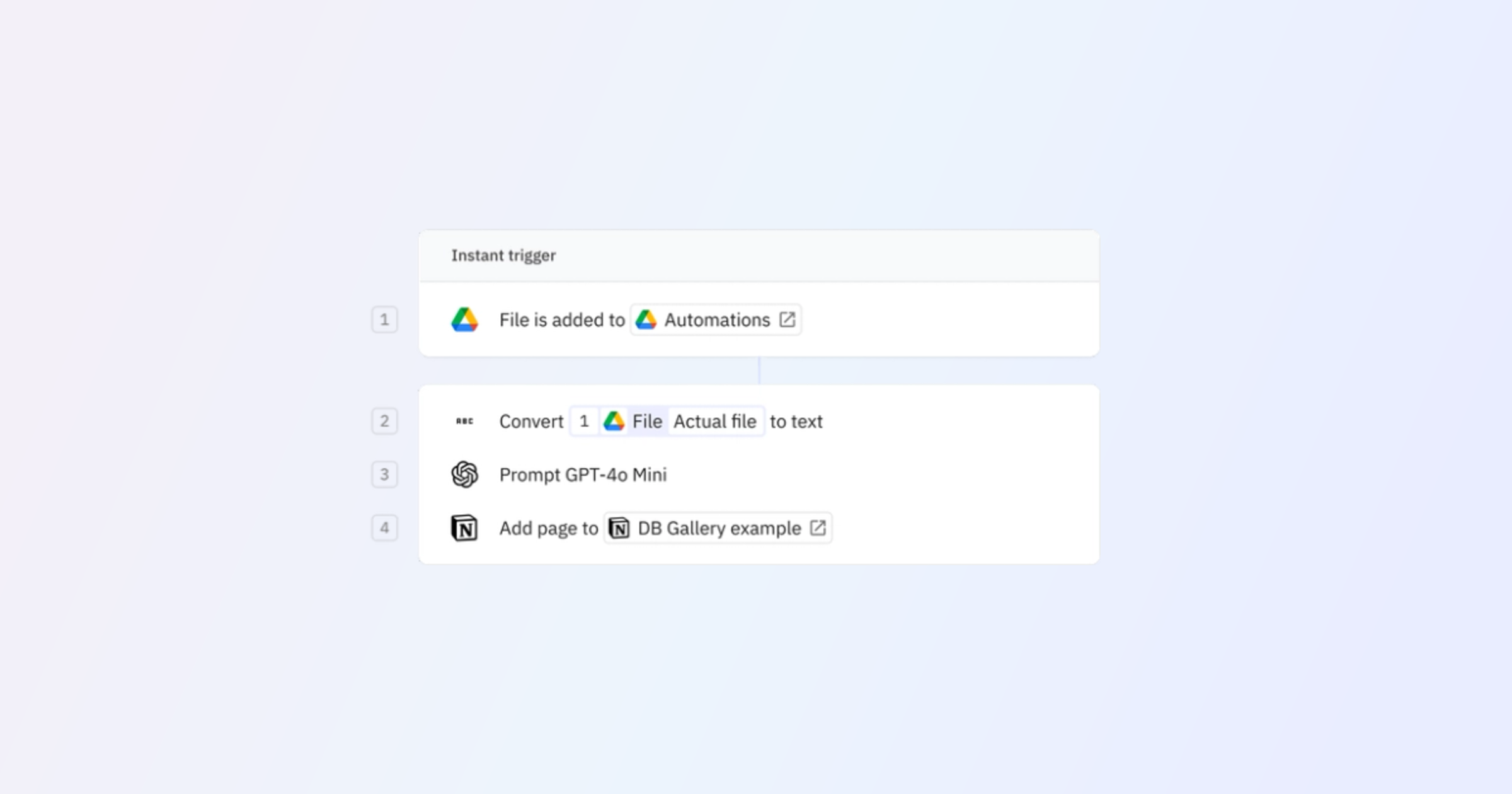The width and height of the screenshot is (1512, 794).
Task: Click step number 2 badge
Action: 384,421
